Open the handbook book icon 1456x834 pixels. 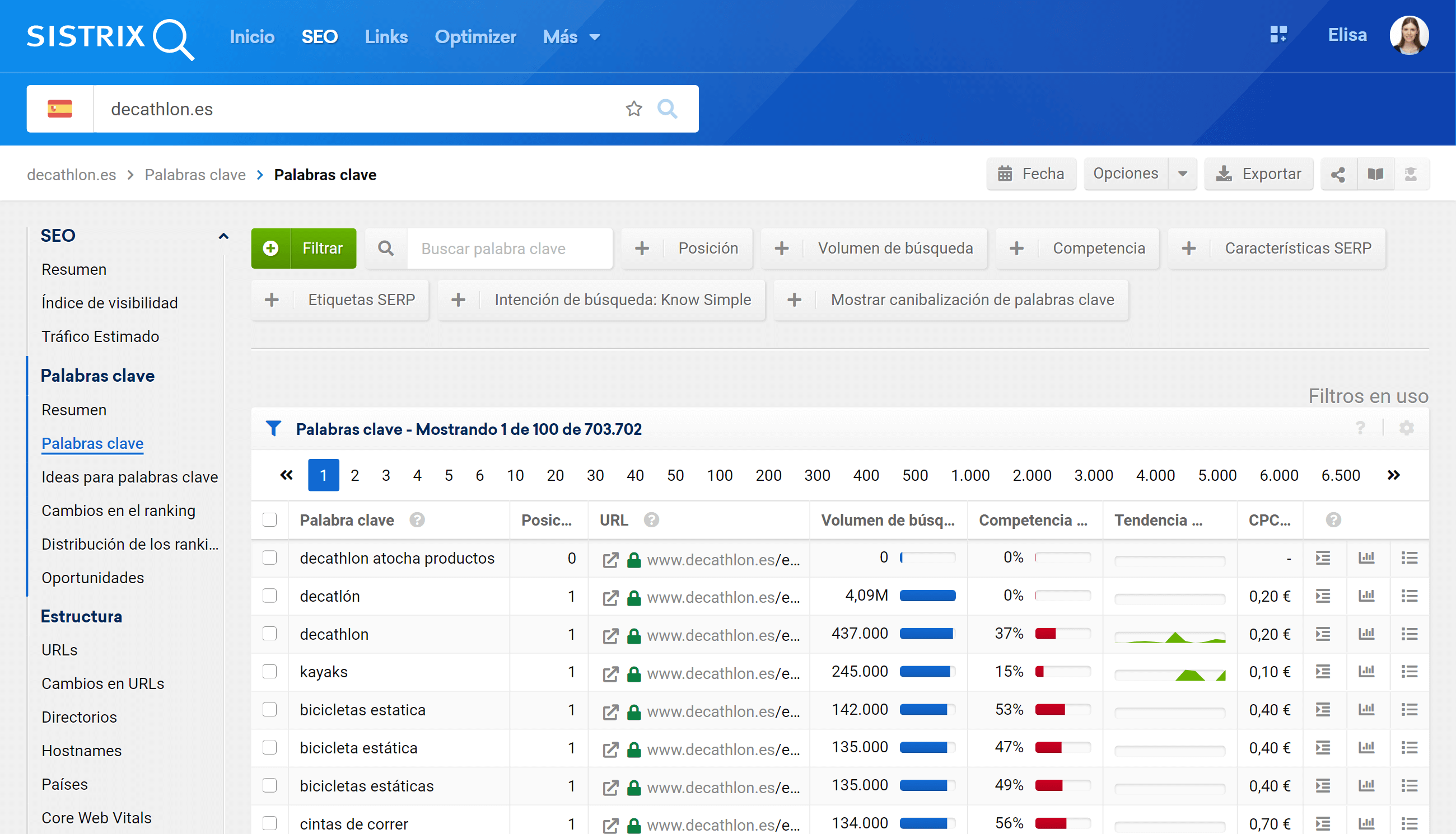(x=1375, y=174)
